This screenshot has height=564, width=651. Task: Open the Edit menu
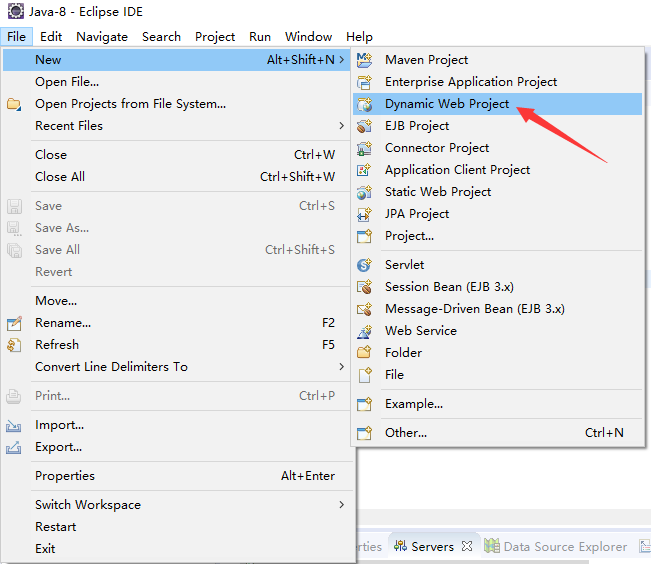coord(51,37)
